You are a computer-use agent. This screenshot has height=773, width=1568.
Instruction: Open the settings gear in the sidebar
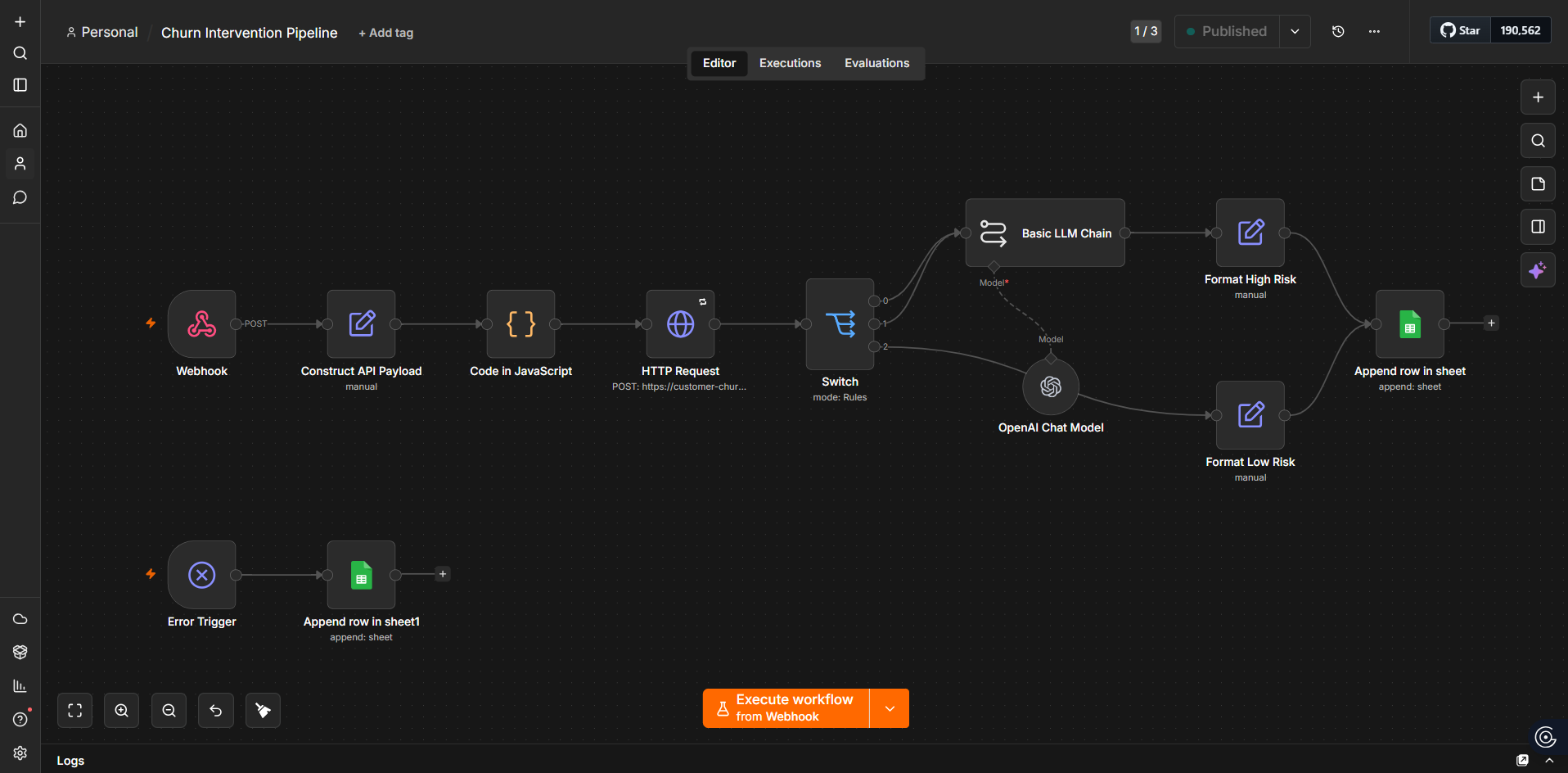click(x=20, y=753)
